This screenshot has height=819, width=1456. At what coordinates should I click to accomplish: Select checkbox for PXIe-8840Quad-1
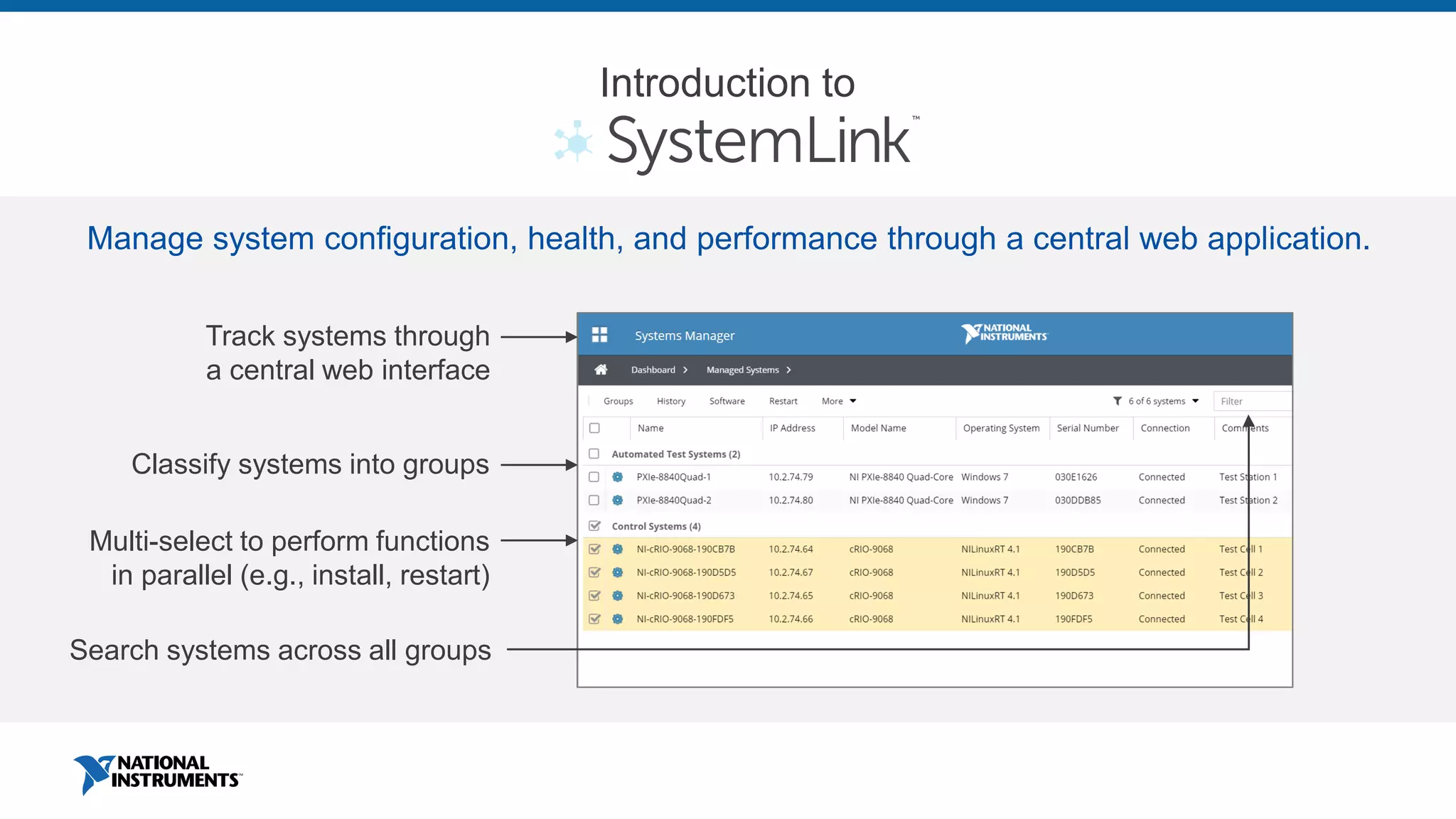point(594,477)
